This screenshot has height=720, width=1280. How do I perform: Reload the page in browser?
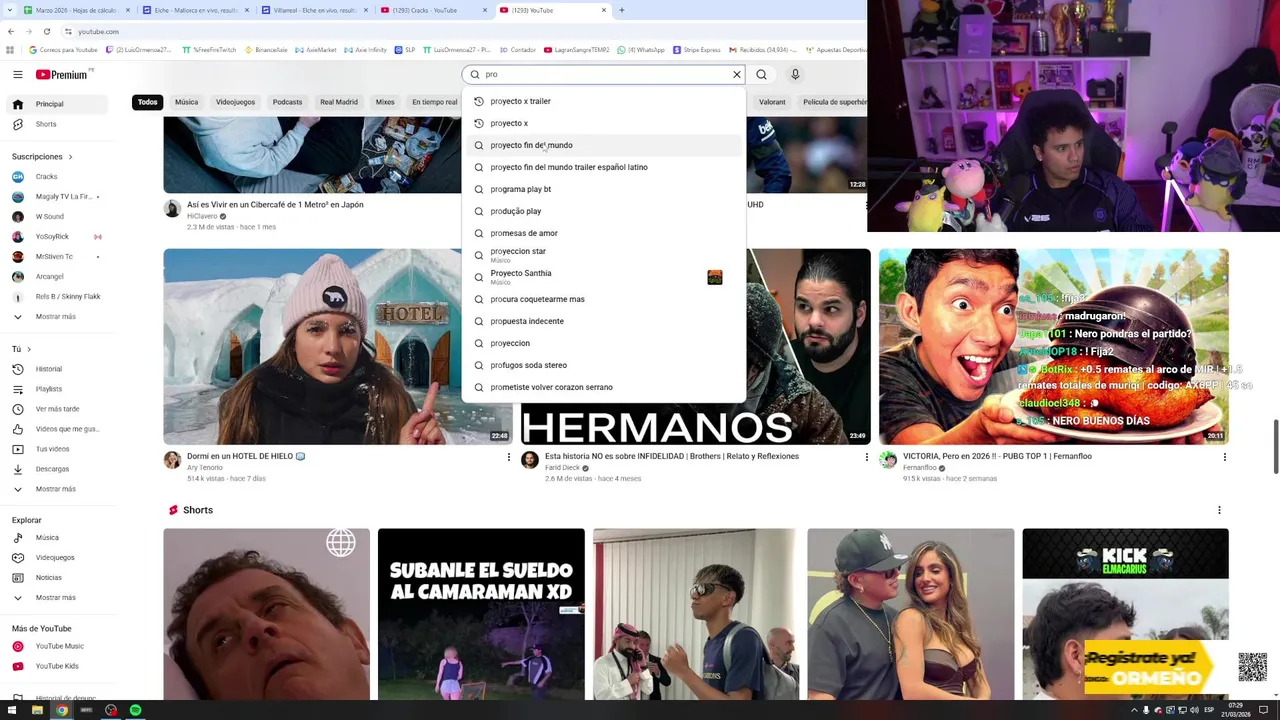46,31
